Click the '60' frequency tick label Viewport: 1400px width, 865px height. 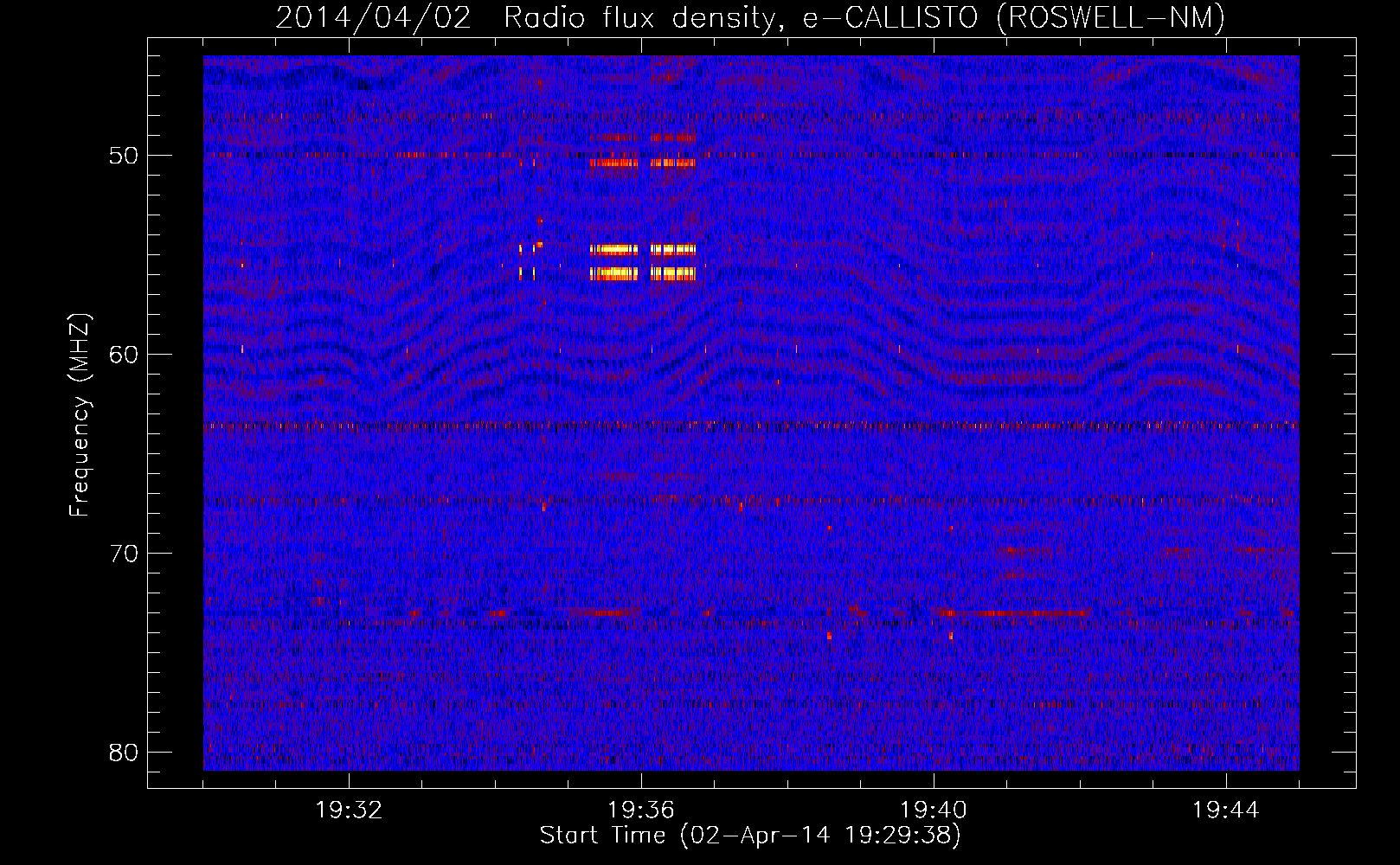[x=125, y=355]
